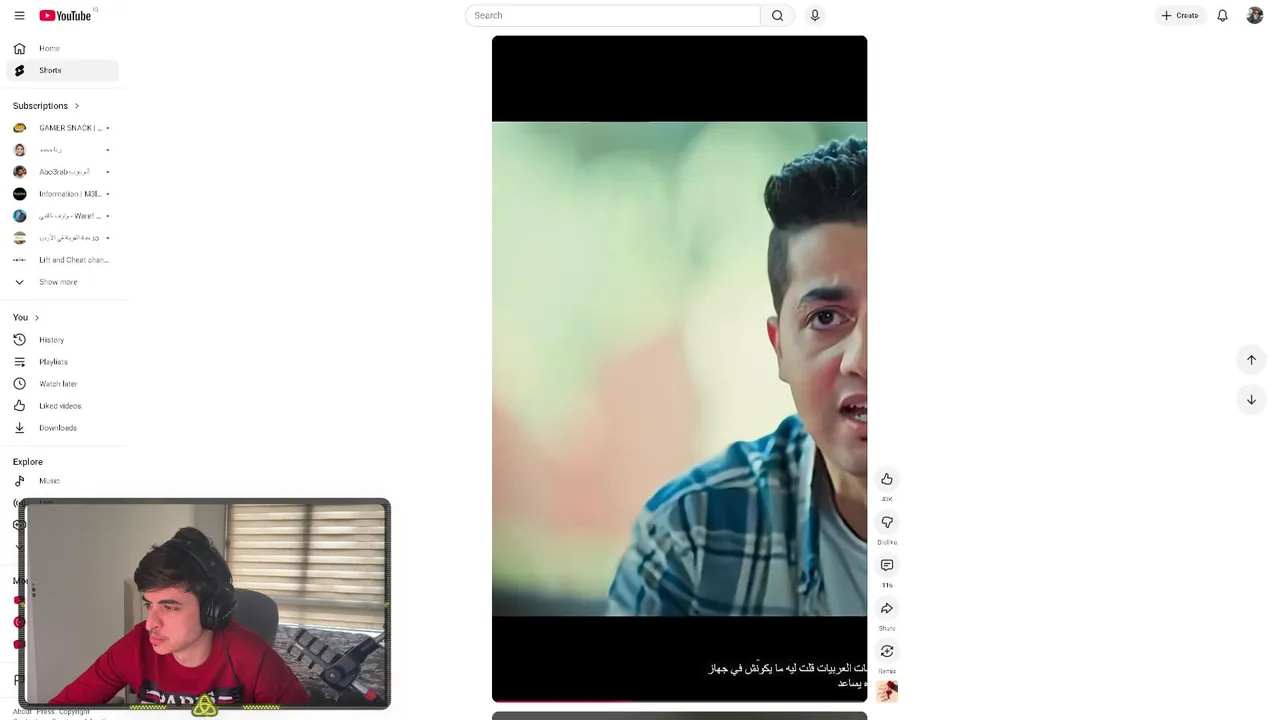
Task: Open Watch later in the sidebar
Action: tap(62, 384)
